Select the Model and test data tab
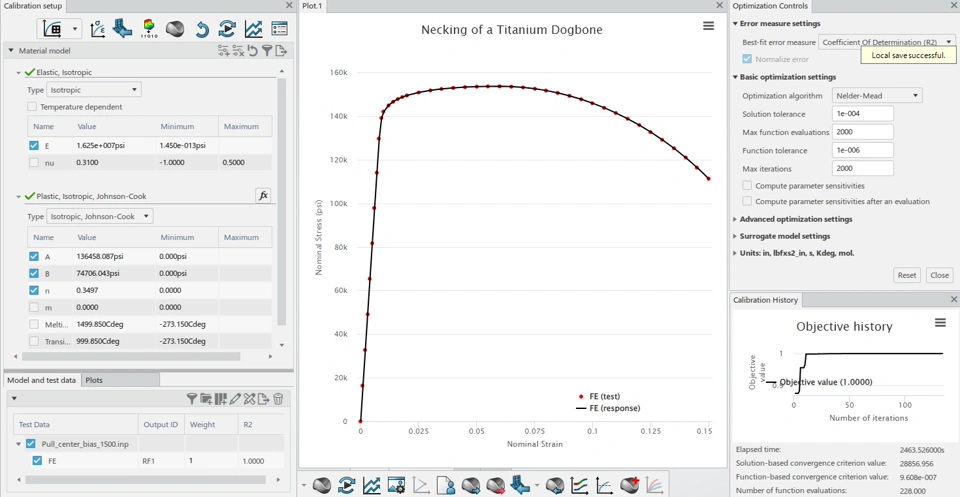The image size is (960, 497). pyautogui.click(x=42, y=380)
